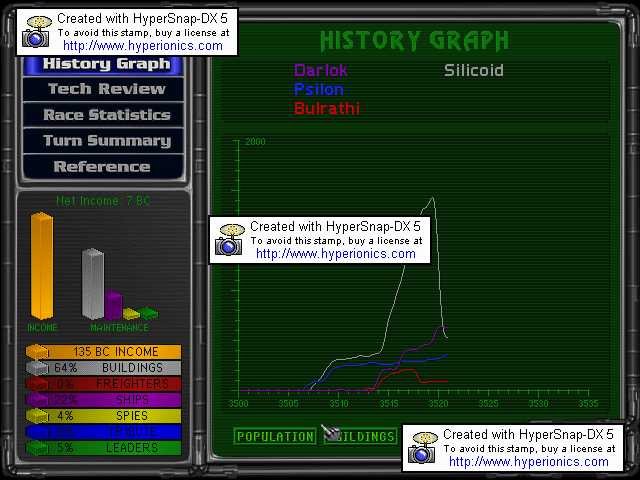Click the green 5% Leaders legend row

[104, 448]
